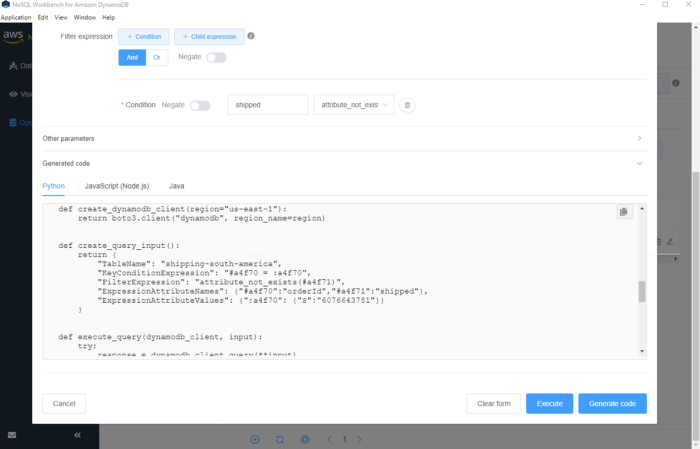The image size is (700, 449).
Task: Go to previous page with left arrow
Action: click(x=329, y=440)
